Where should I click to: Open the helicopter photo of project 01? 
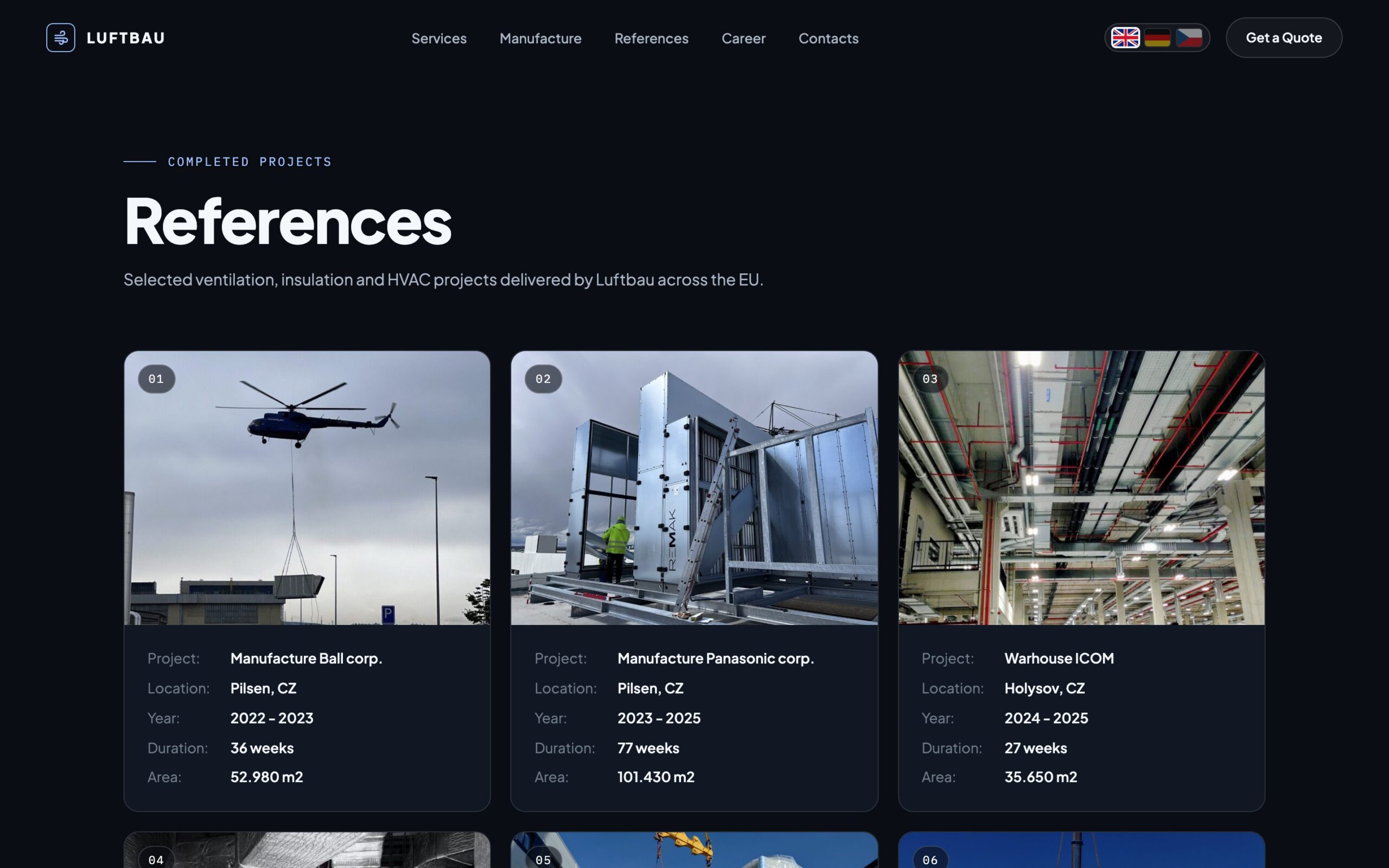click(x=307, y=488)
